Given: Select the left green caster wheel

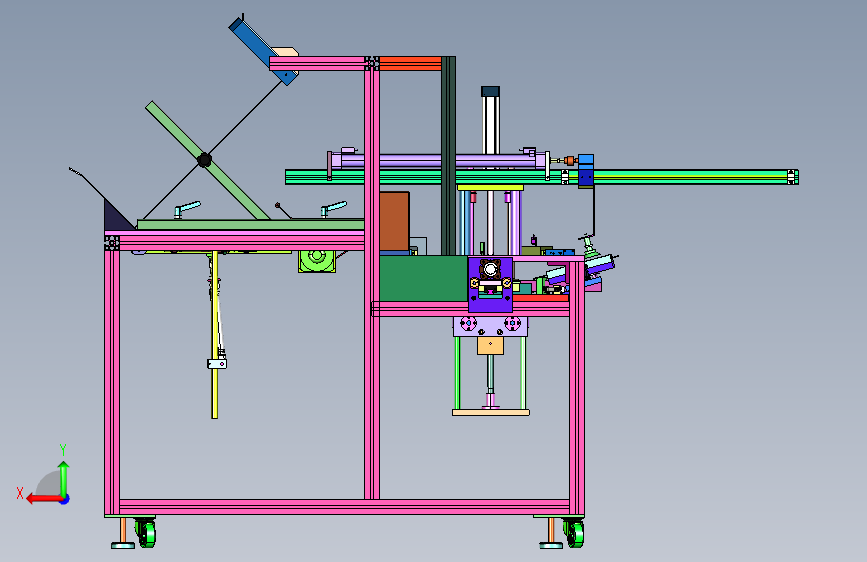Looking at the screenshot, I should (x=147, y=533).
